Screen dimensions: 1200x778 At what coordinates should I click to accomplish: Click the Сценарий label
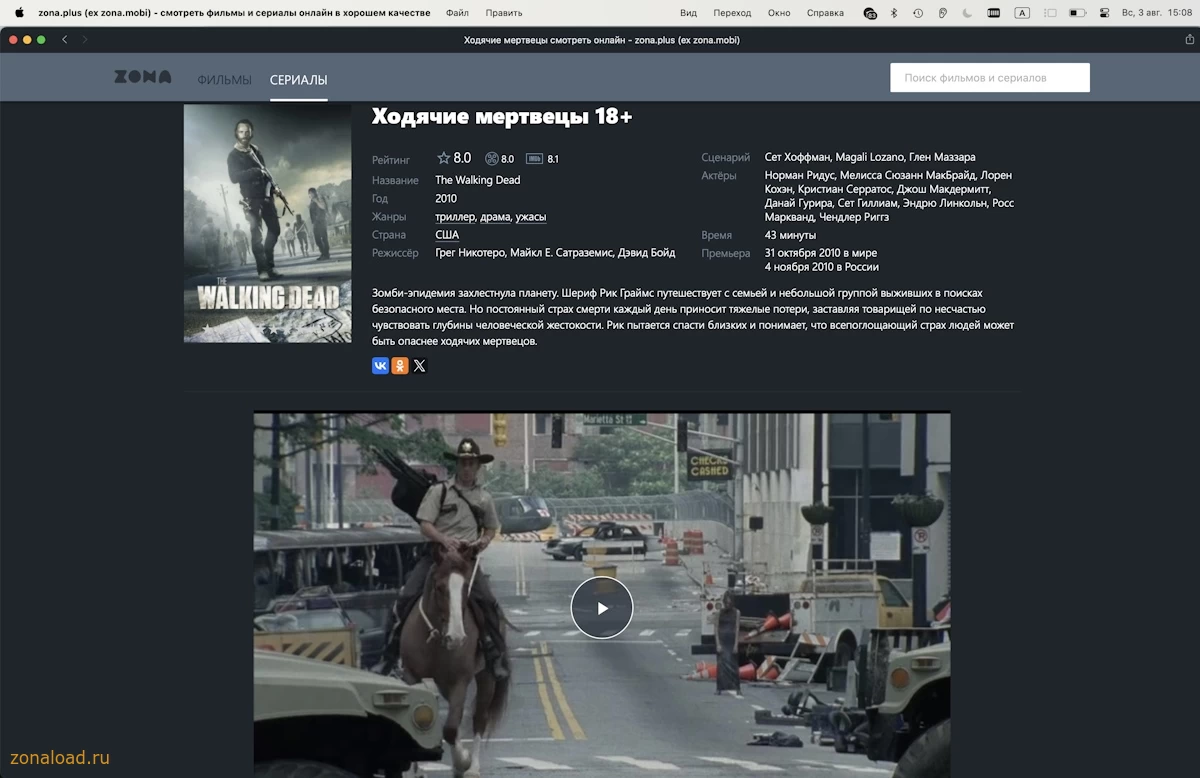point(726,157)
